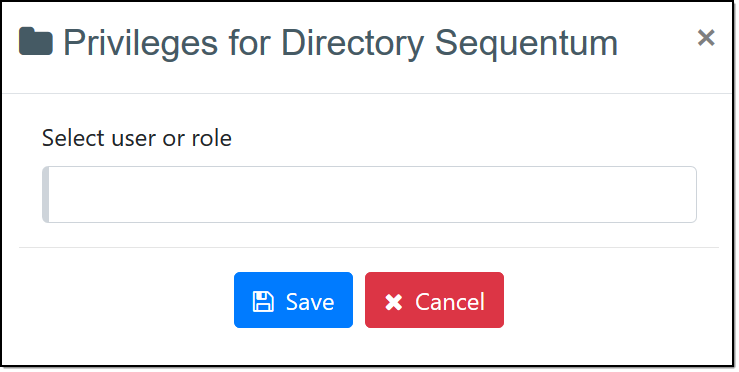Click the word 'Sequentum' in the title
The width and height of the screenshot is (739, 372).
click(x=526, y=43)
